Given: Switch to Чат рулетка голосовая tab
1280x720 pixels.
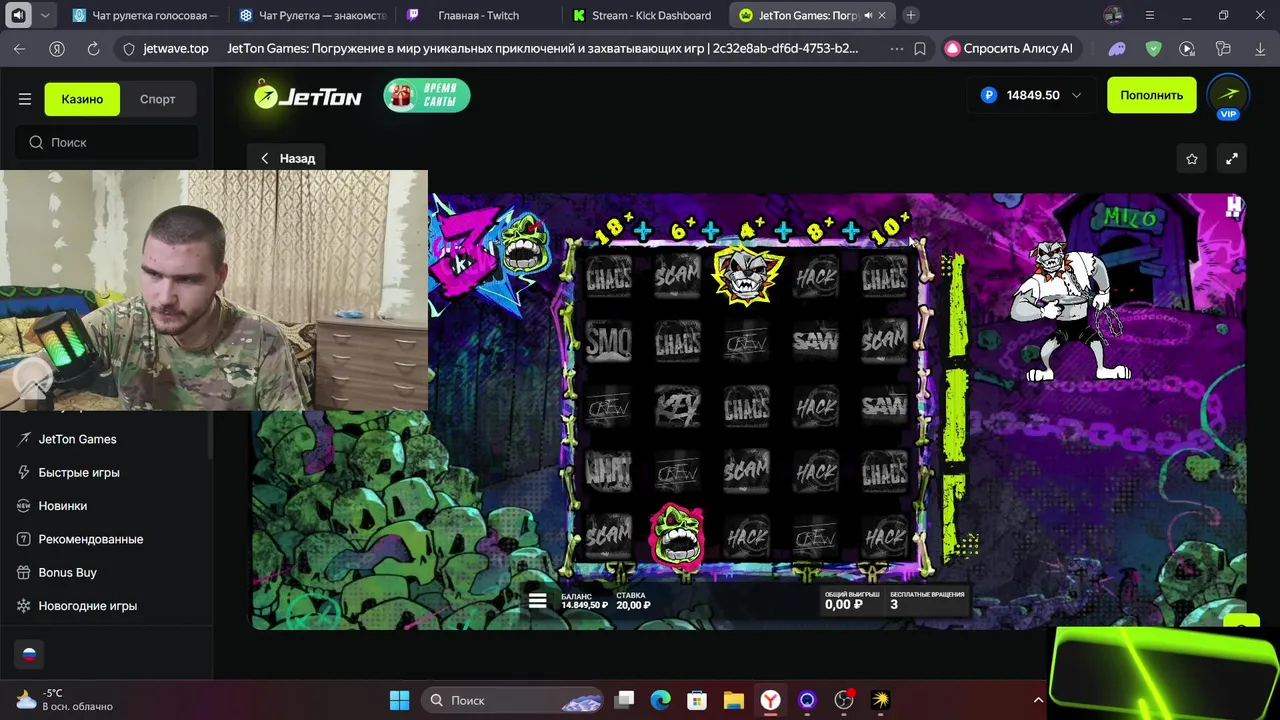Looking at the screenshot, I should (x=145, y=15).
